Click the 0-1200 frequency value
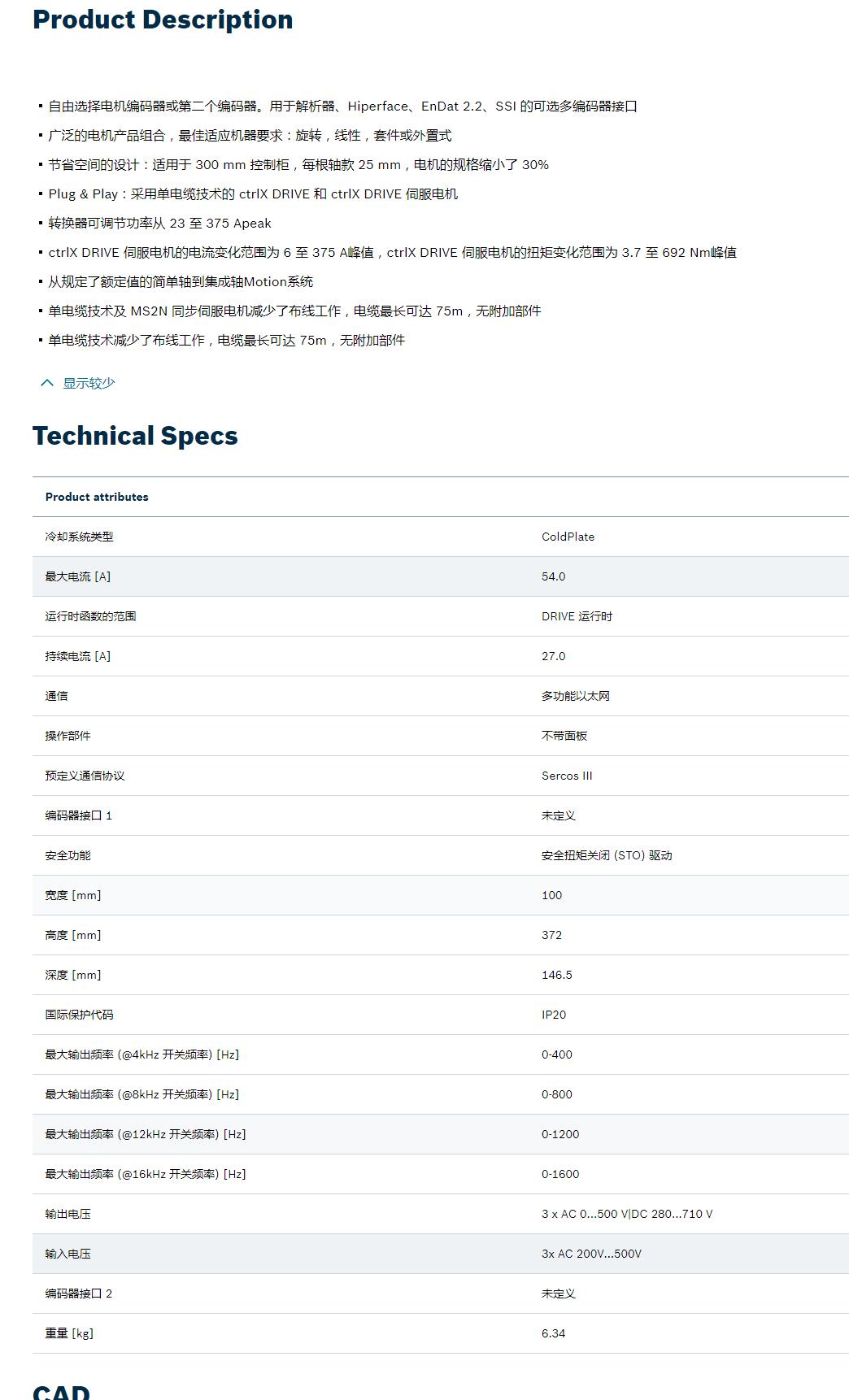The width and height of the screenshot is (849, 1400). coord(560,1134)
